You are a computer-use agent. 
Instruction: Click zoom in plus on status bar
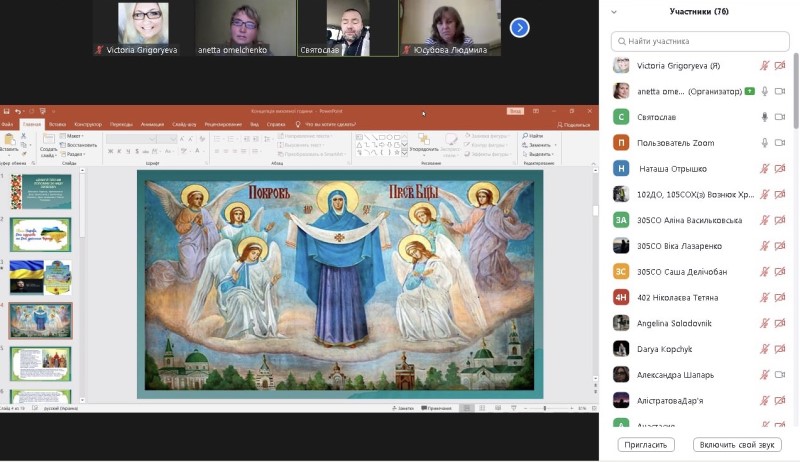click(571, 408)
